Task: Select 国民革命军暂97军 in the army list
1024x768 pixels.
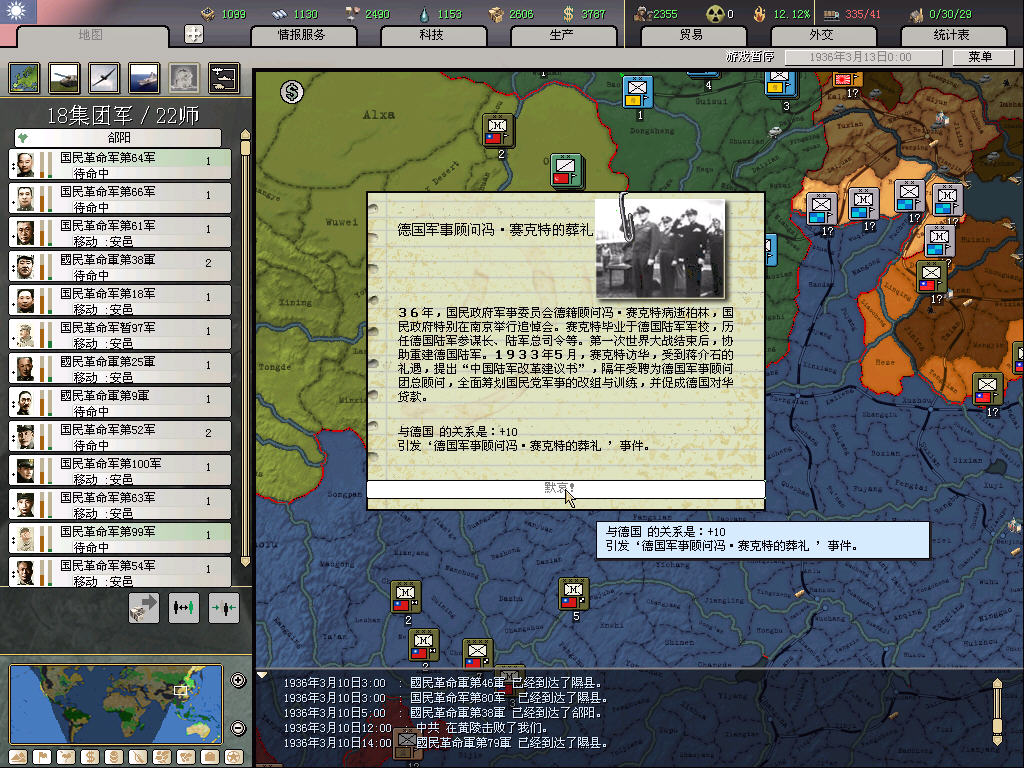Action: pyautogui.click(x=120, y=334)
